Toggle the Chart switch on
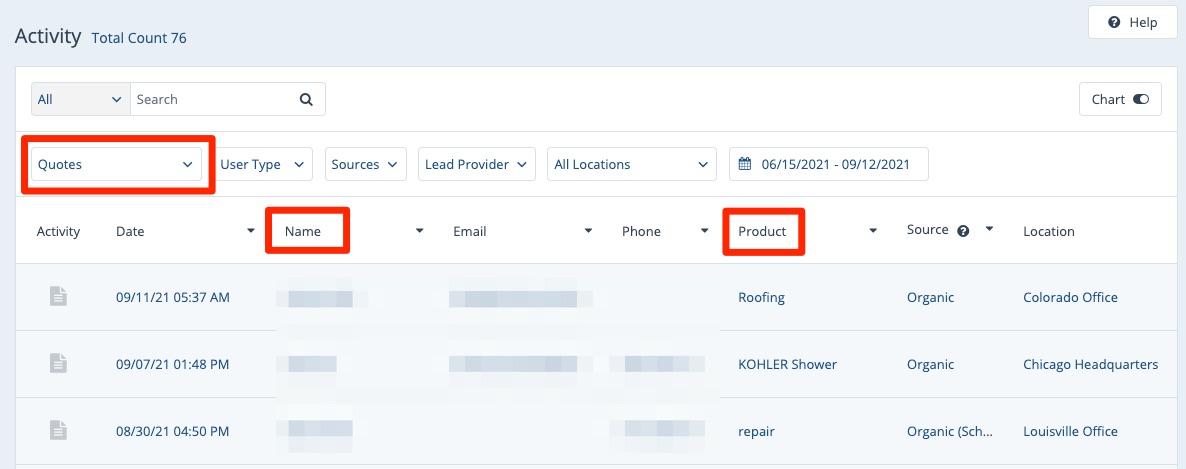The image size is (1186, 469). 1141,100
